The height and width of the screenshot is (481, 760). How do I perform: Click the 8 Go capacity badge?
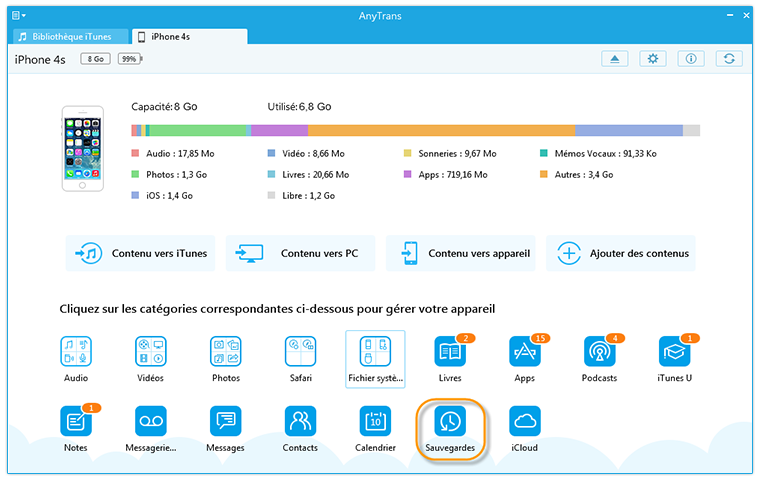95,59
